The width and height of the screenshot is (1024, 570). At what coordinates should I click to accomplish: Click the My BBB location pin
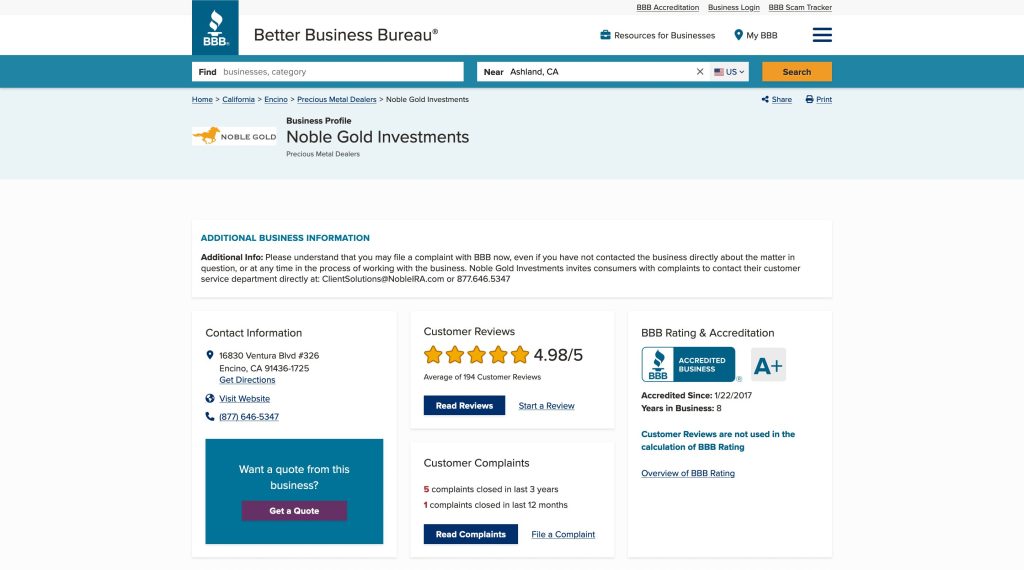pos(739,35)
